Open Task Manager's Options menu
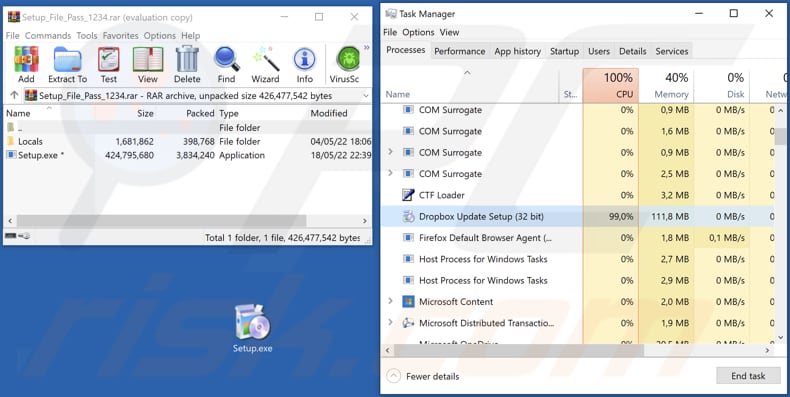The width and height of the screenshot is (790, 397). click(418, 32)
